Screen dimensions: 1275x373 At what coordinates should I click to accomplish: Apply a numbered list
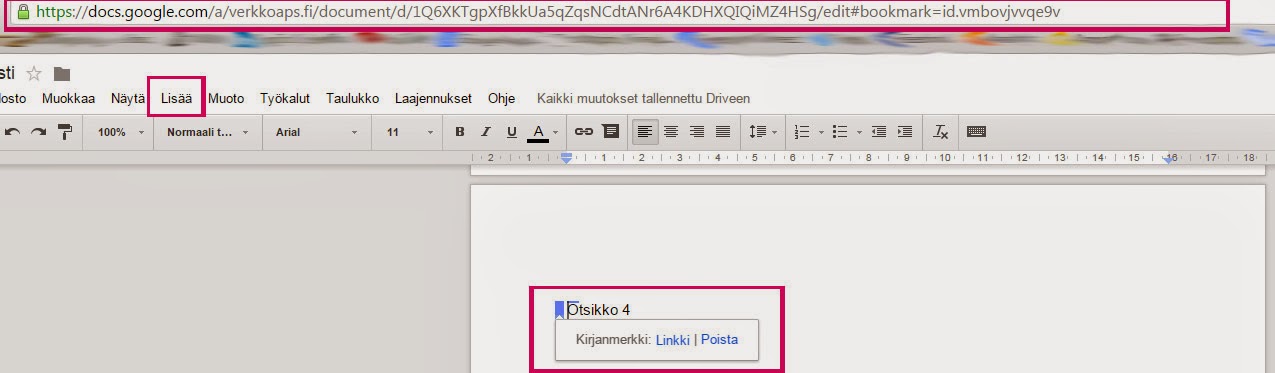pos(801,132)
